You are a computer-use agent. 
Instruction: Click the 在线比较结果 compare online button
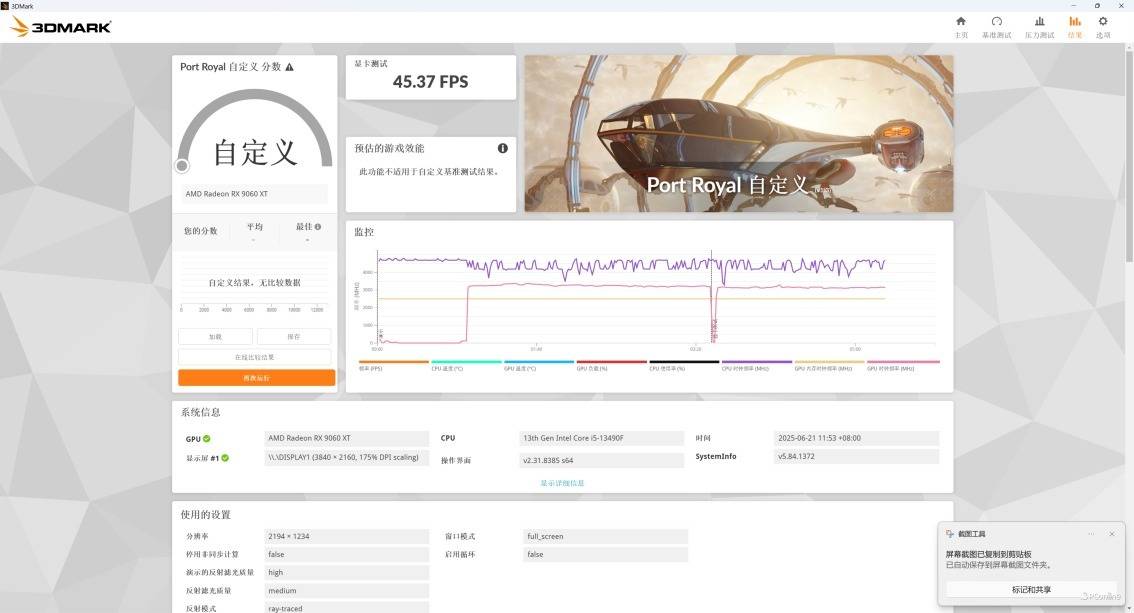[x=254, y=357]
